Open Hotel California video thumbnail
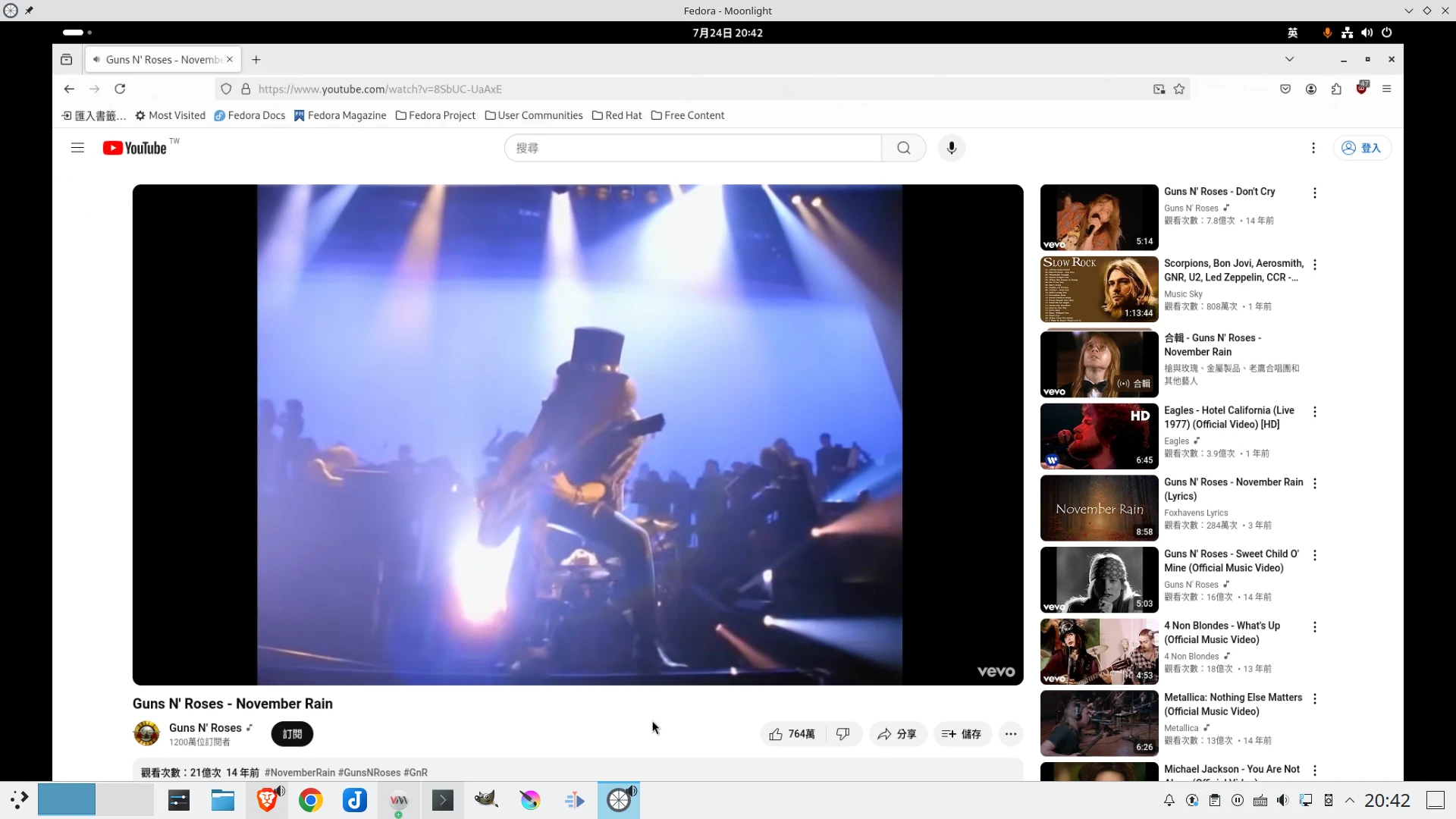The height and width of the screenshot is (819, 1456). pyautogui.click(x=1099, y=436)
